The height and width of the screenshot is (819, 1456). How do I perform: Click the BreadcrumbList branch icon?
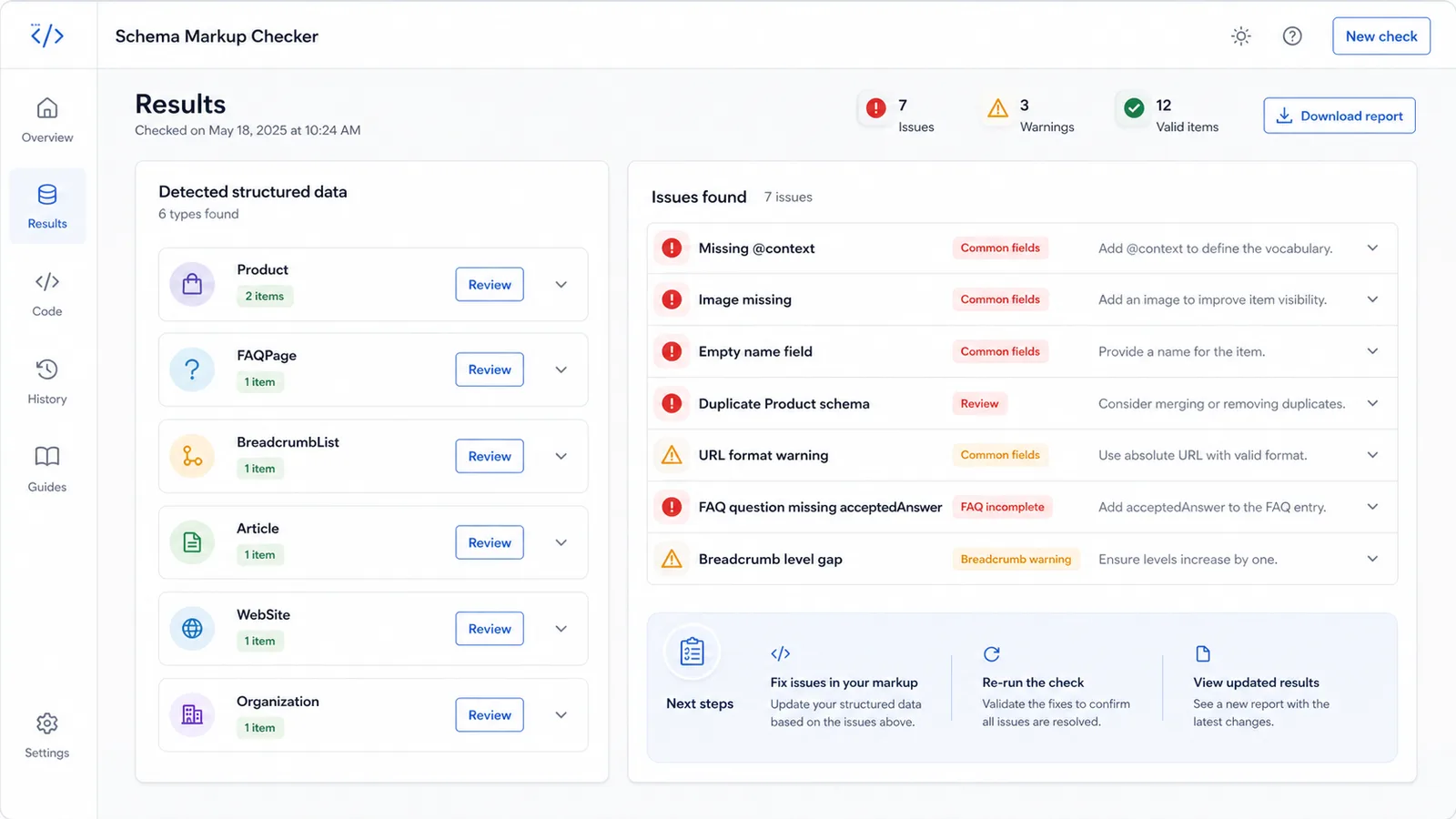pyautogui.click(x=192, y=456)
